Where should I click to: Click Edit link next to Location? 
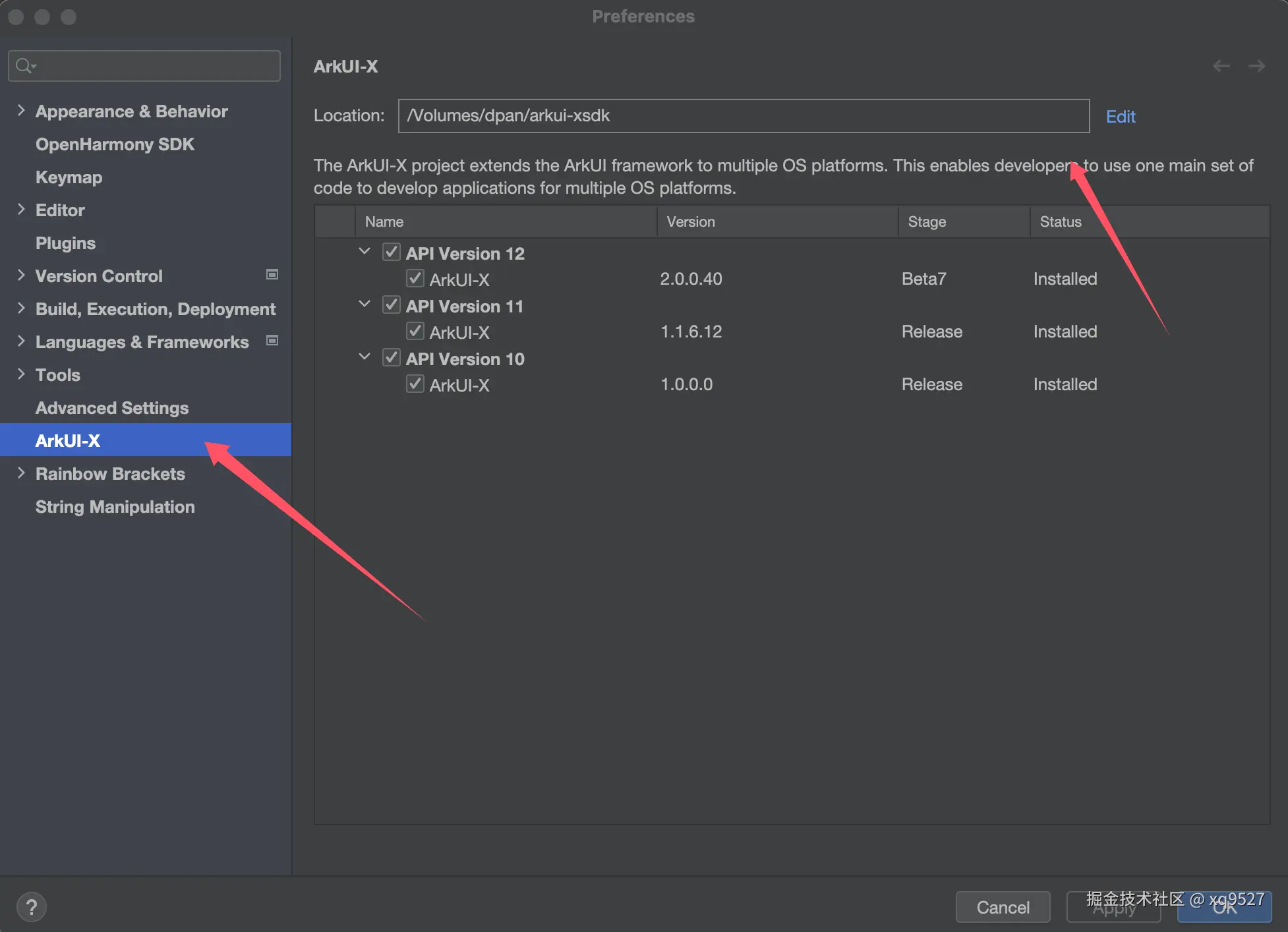tap(1120, 117)
